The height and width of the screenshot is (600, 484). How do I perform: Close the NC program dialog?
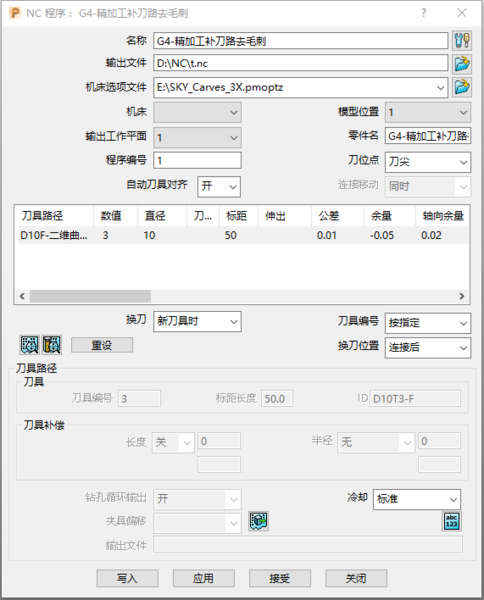pos(462,13)
